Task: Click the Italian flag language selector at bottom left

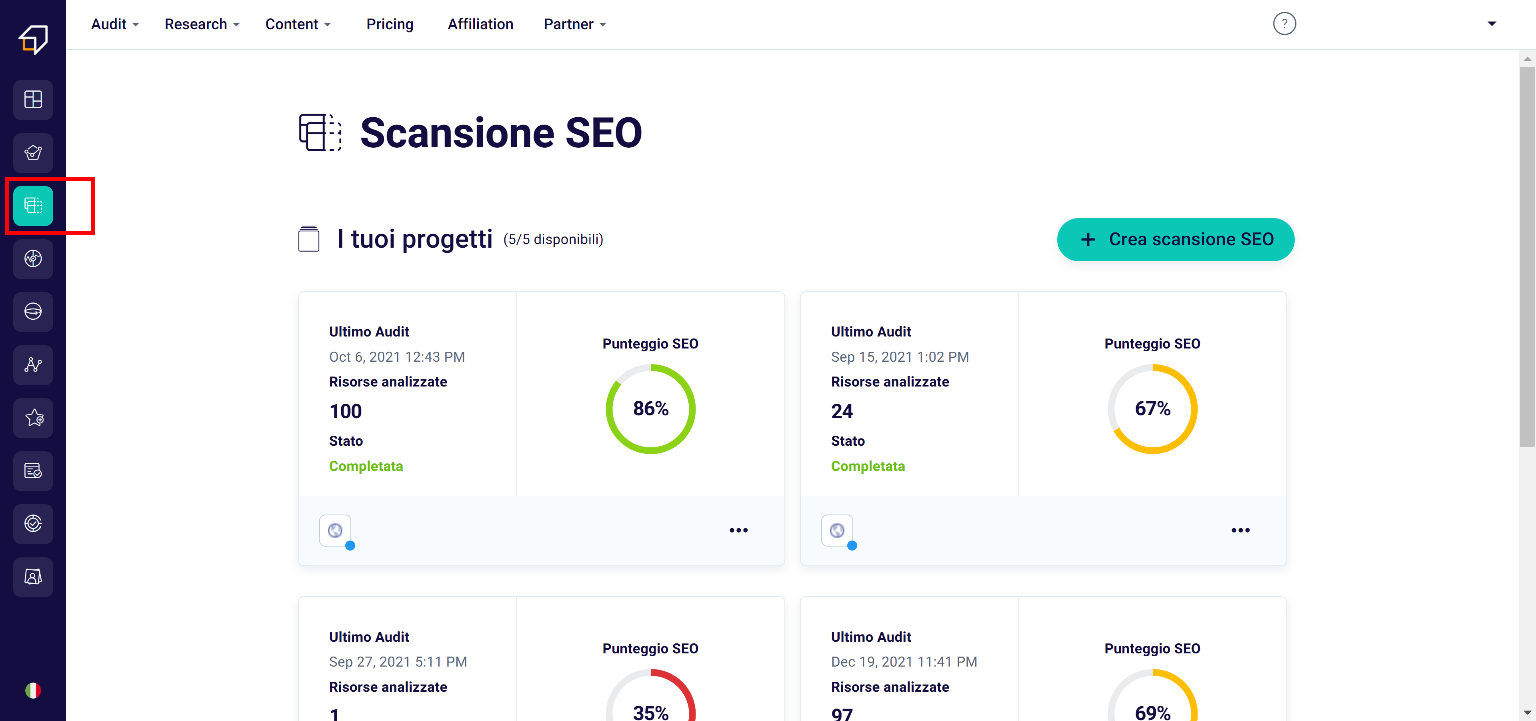Action: coord(33,690)
